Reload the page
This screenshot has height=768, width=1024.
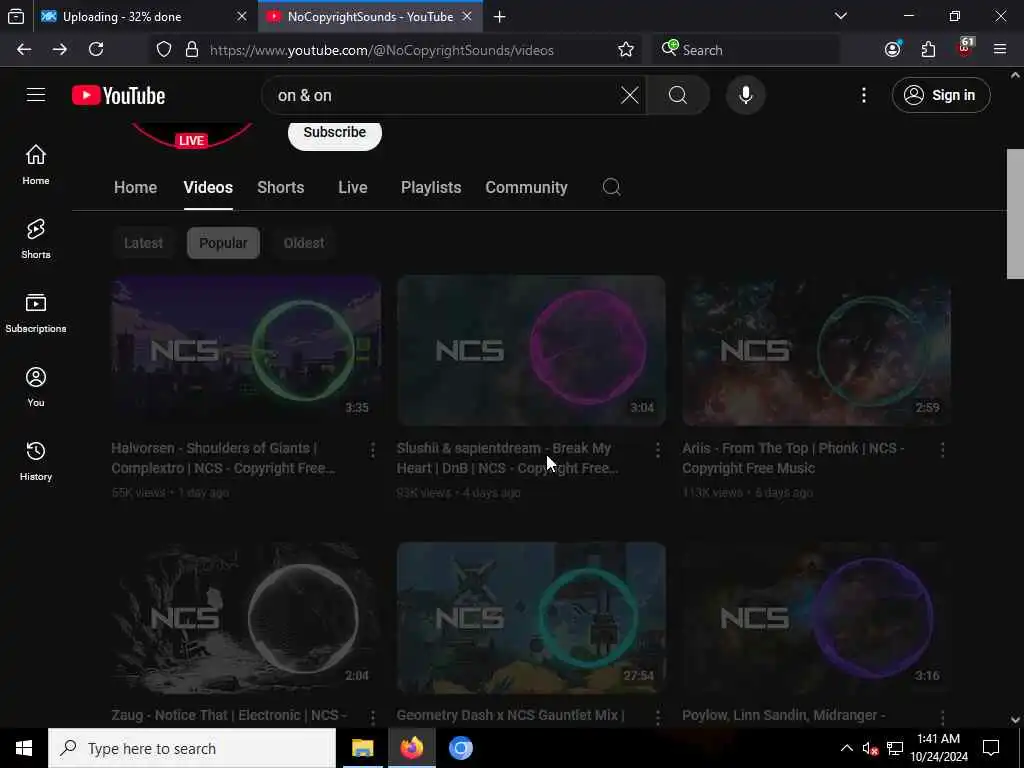(x=96, y=50)
